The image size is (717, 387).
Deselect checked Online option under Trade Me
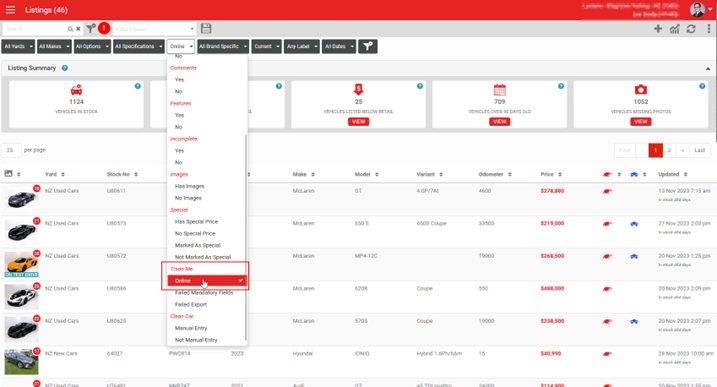(x=206, y=280)
